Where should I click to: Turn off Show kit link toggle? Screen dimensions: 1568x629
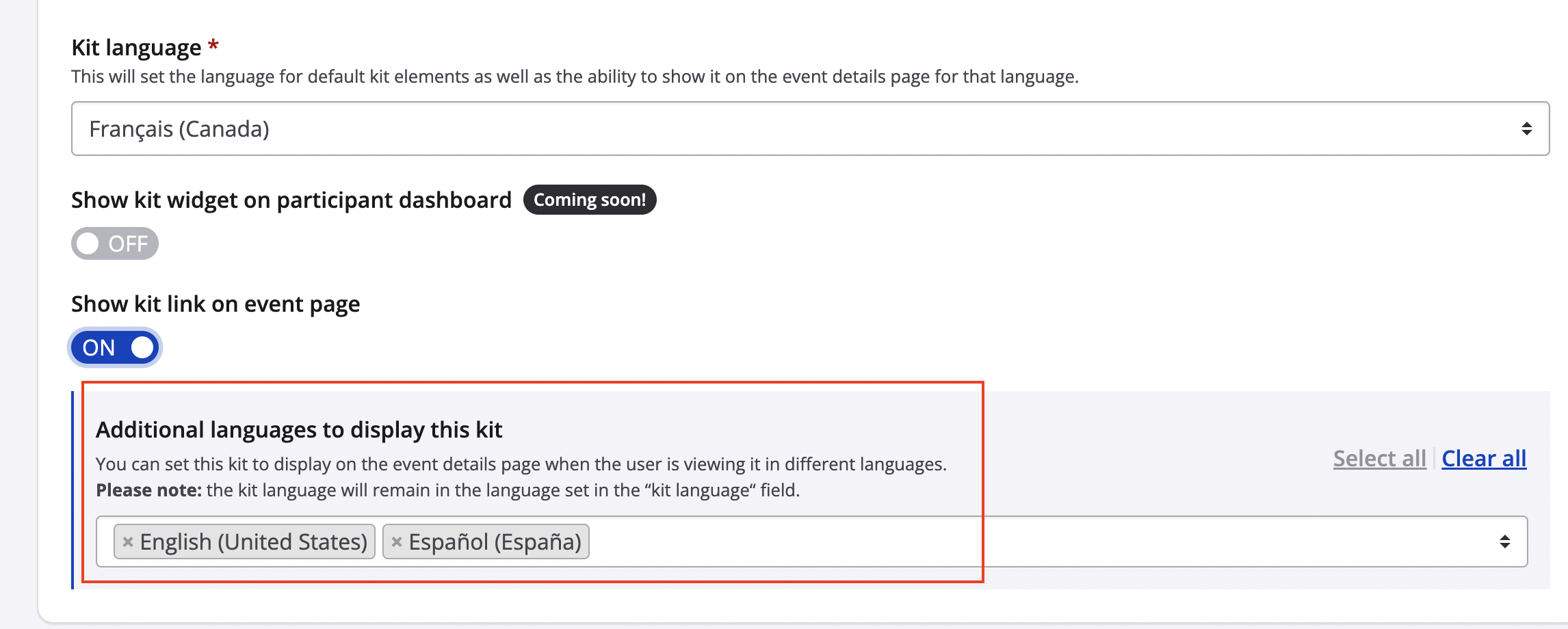pyautogui.click(x=115, y=348)
